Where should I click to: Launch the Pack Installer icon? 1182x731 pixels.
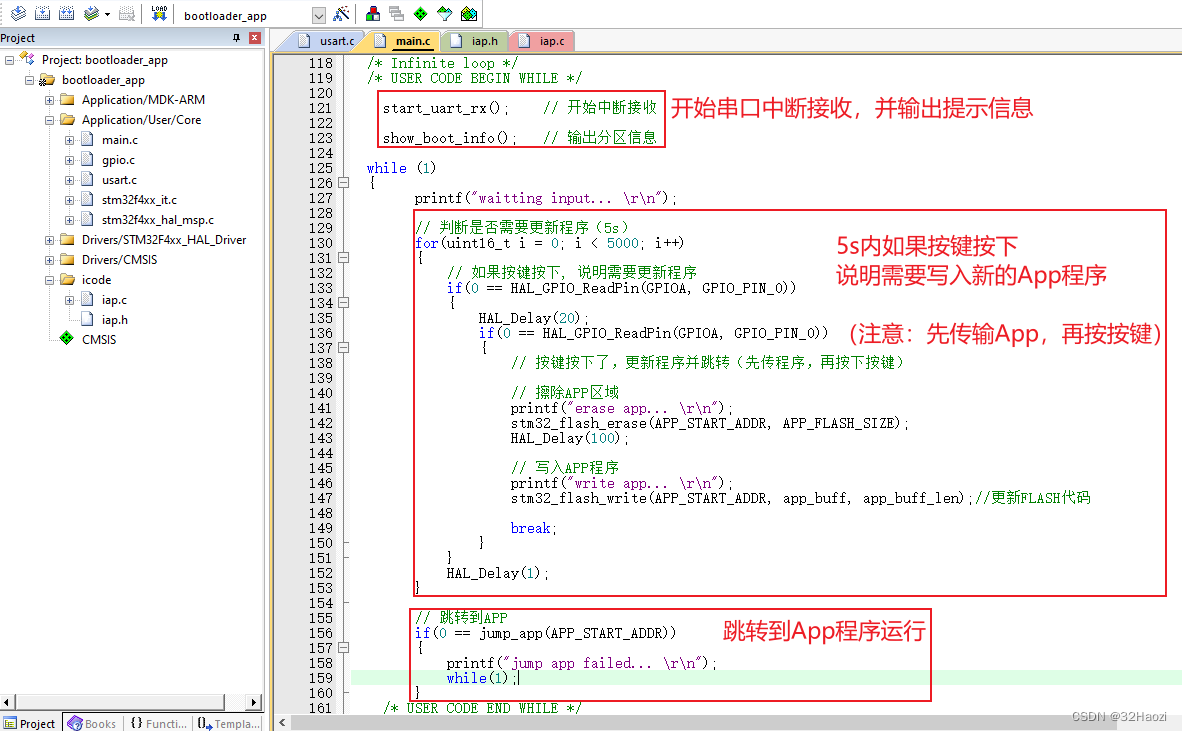tap(468, 14)
